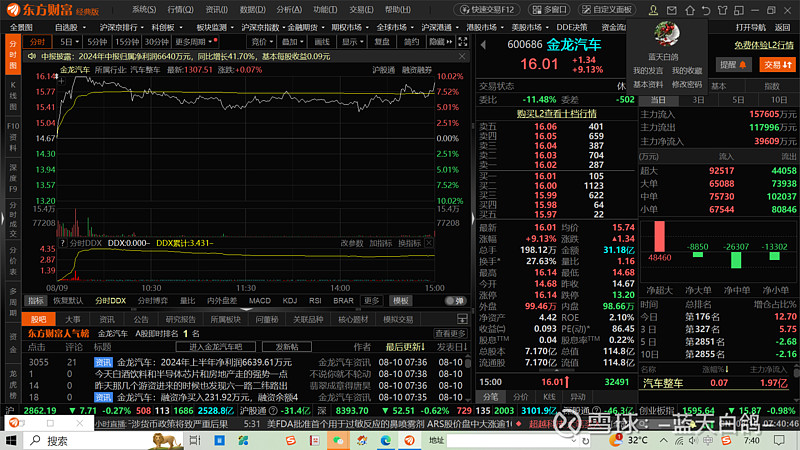
Task: Select the MACD indicator
Action: 260,301
